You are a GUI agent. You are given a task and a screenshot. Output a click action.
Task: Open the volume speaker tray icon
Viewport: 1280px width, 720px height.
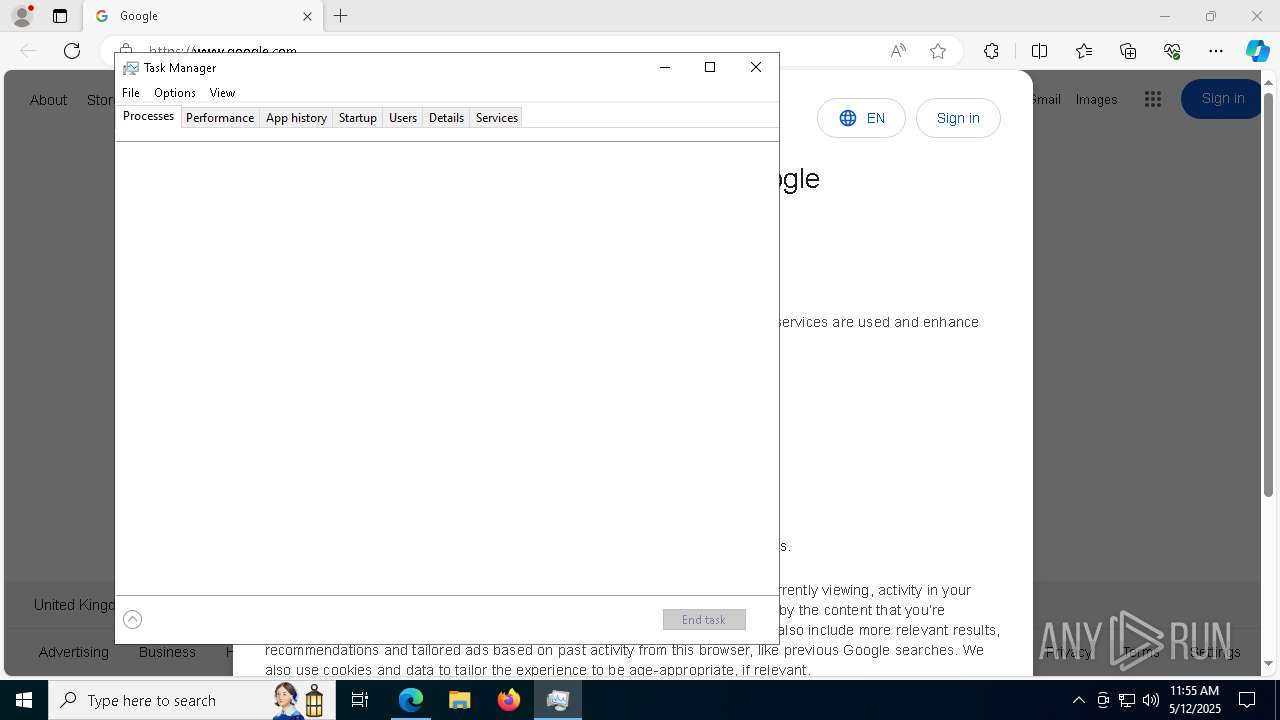point(1150,700)
